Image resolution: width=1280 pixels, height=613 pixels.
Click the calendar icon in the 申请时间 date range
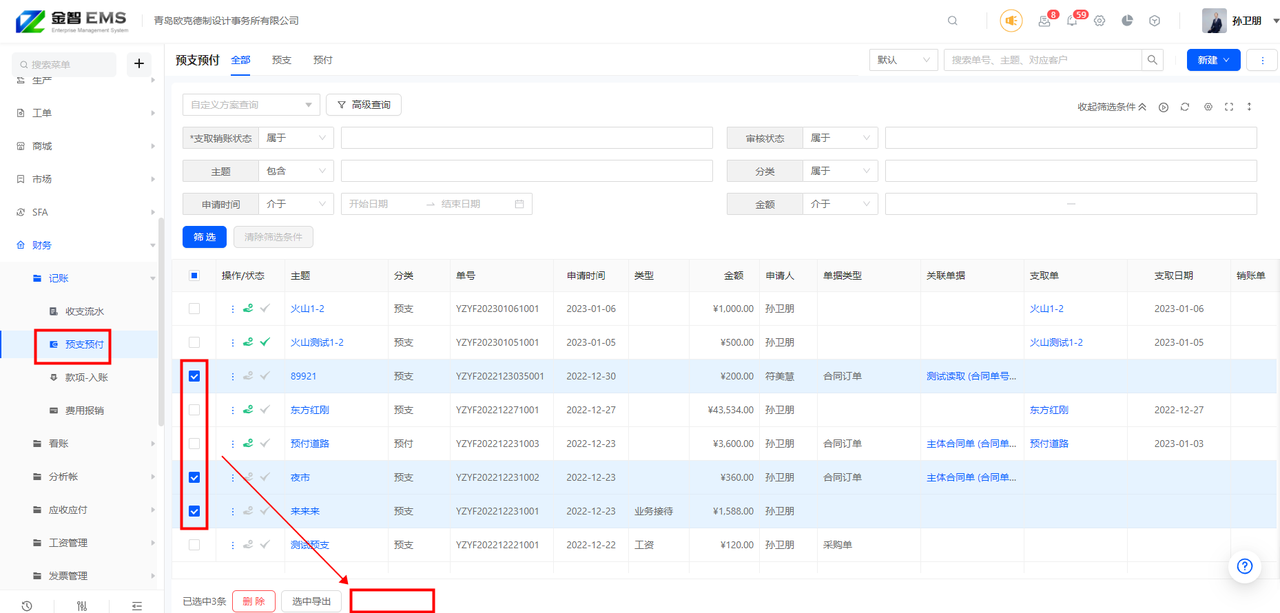(x=519, y=204)
